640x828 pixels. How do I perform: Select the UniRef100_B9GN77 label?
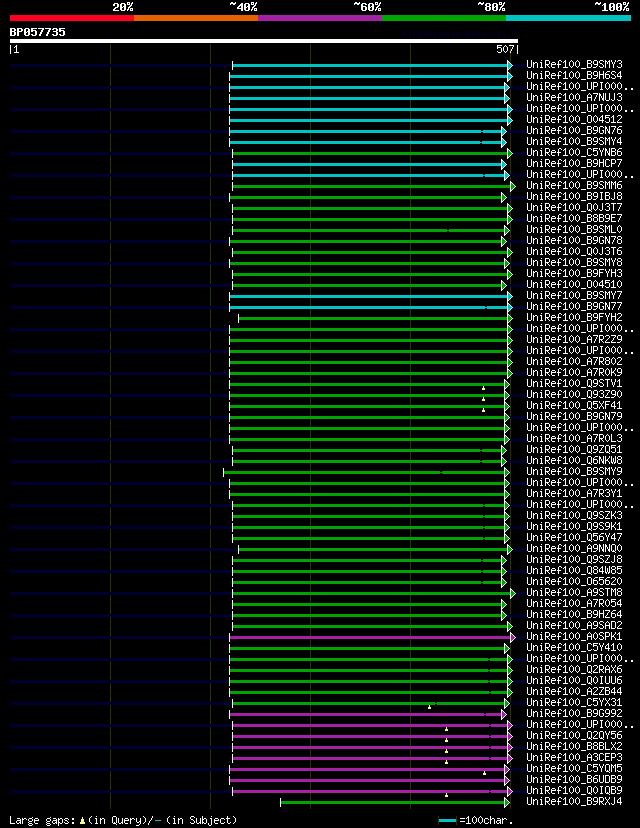574,306
